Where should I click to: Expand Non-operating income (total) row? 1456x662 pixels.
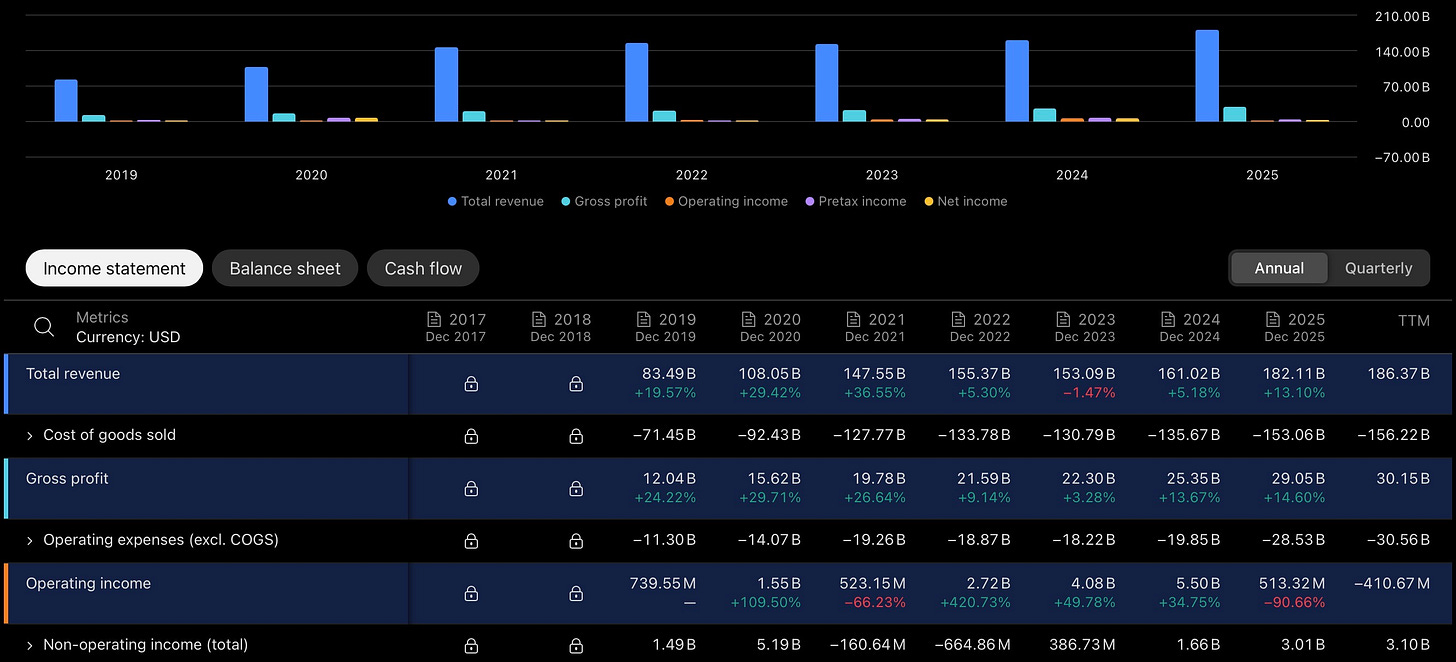pyautogui.click(x=30, y=645)
